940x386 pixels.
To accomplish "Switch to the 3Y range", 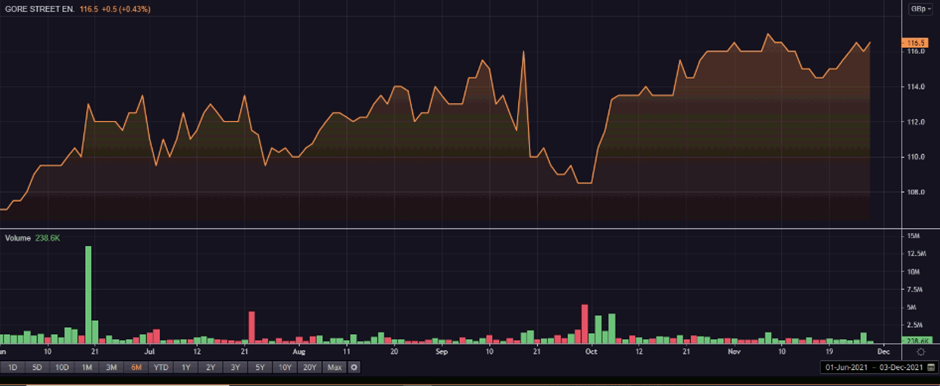I will [235, 367].
